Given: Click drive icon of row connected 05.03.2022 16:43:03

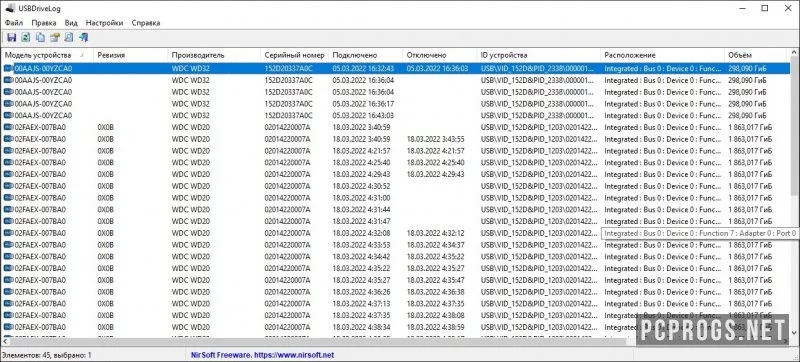Looking at the screenshot, I should coord(9,115).
